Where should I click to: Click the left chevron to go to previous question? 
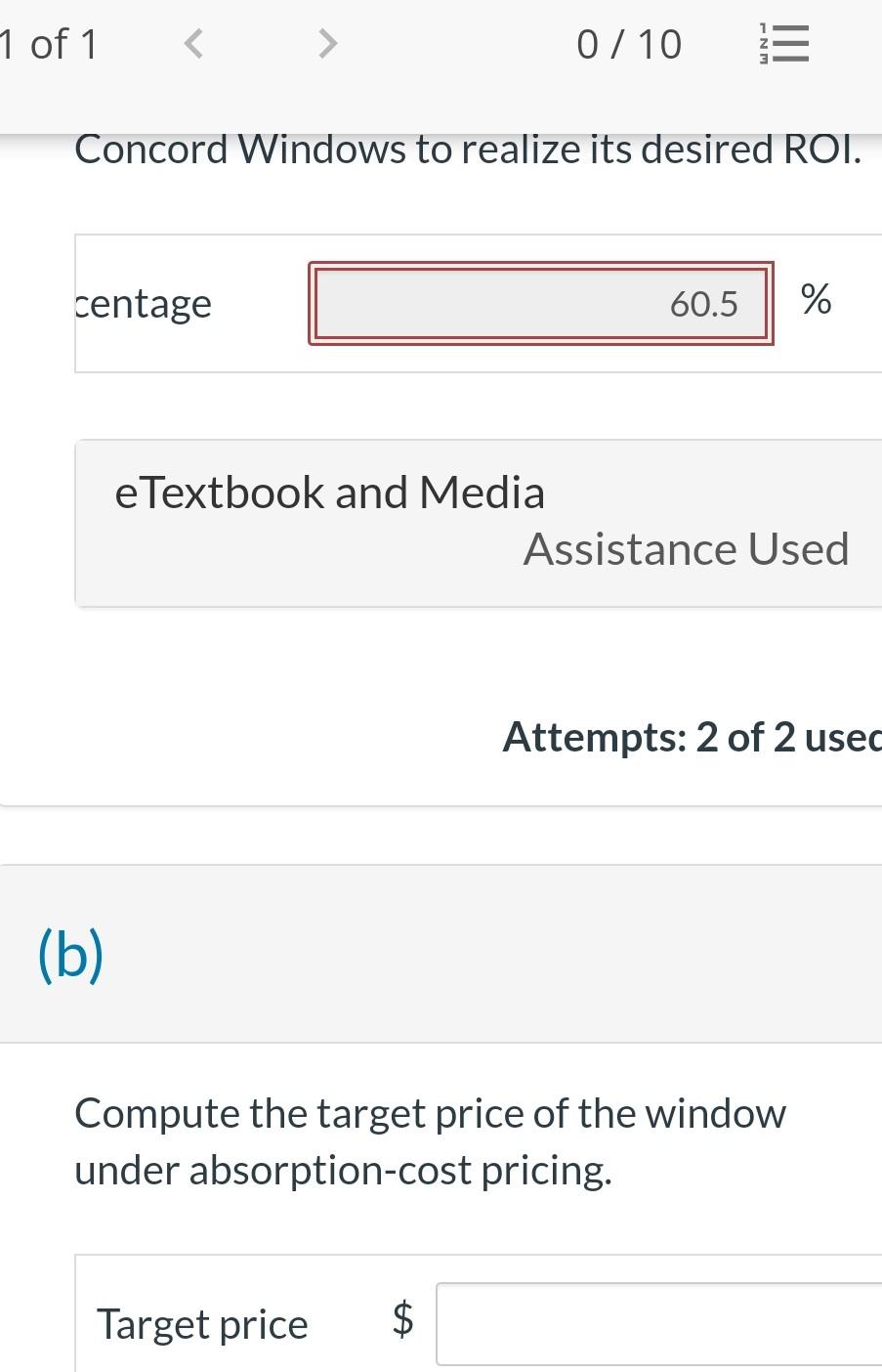pos(192,43)
